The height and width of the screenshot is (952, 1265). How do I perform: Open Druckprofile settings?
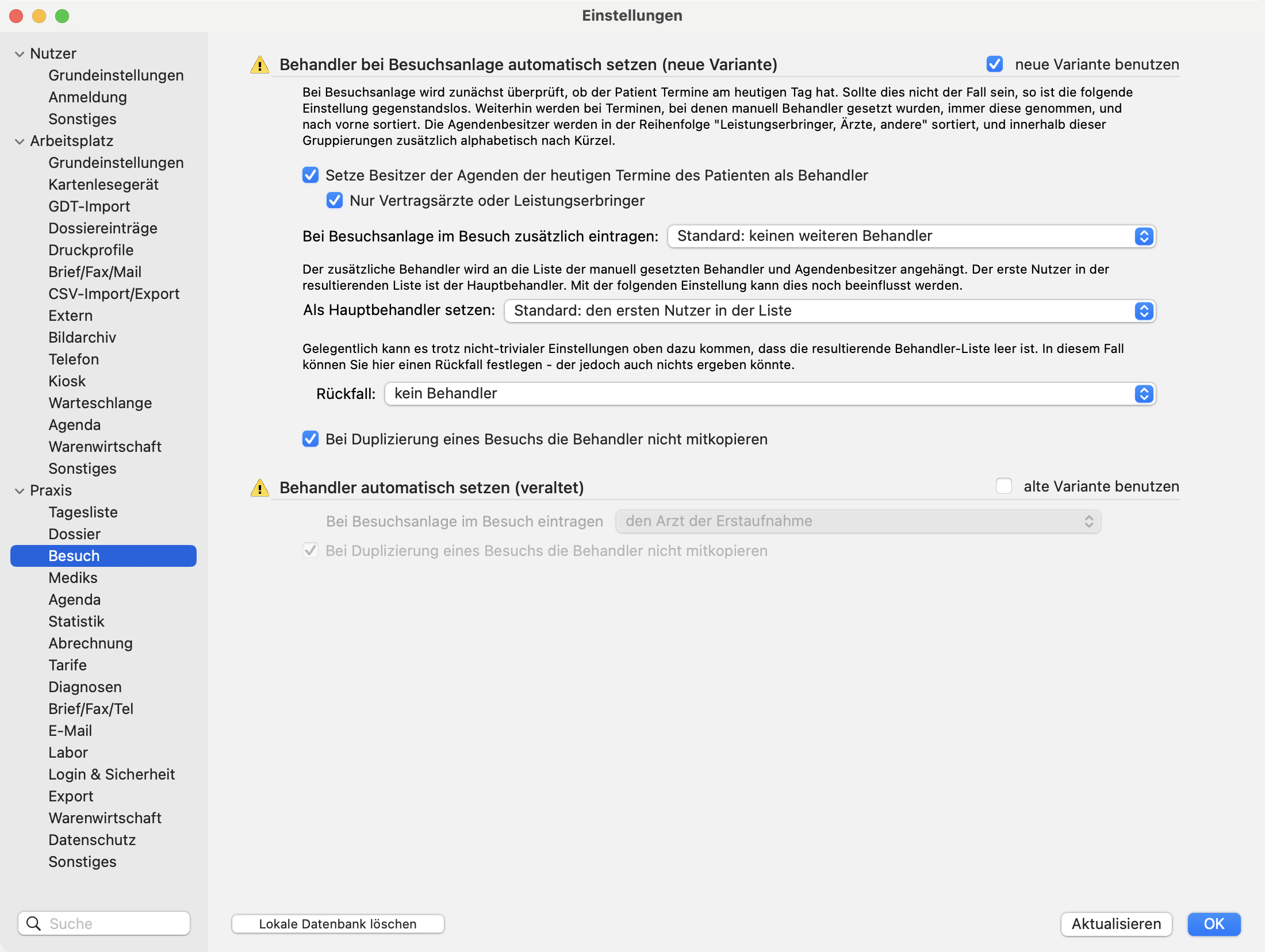[x=91, y=250]
